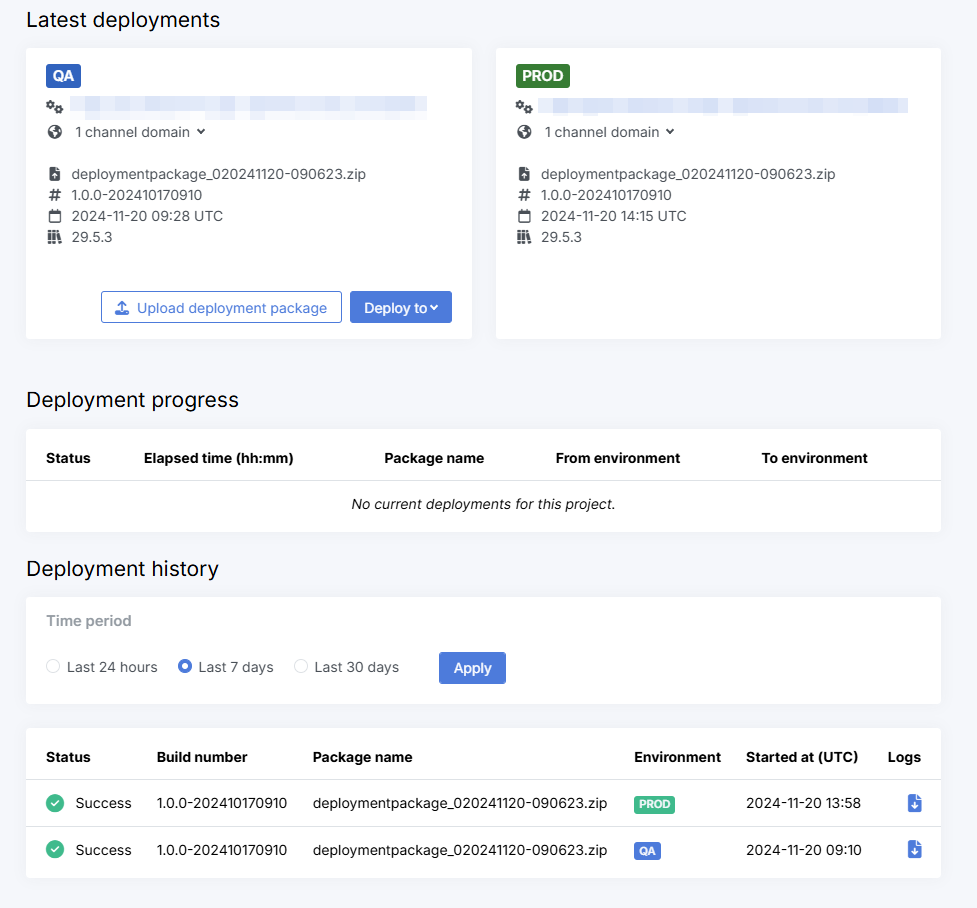
Task: Select the Last 24 hours radio option
Action: 53,667
